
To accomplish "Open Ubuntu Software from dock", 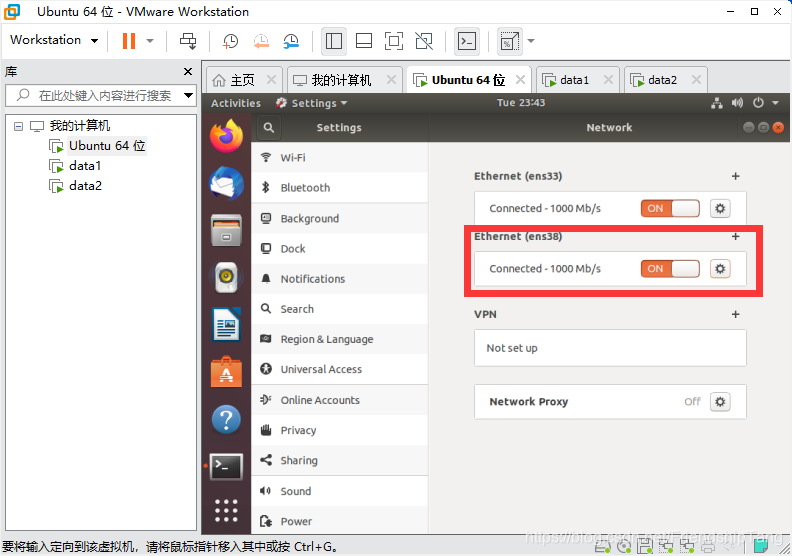I will [x=226, y=372].
